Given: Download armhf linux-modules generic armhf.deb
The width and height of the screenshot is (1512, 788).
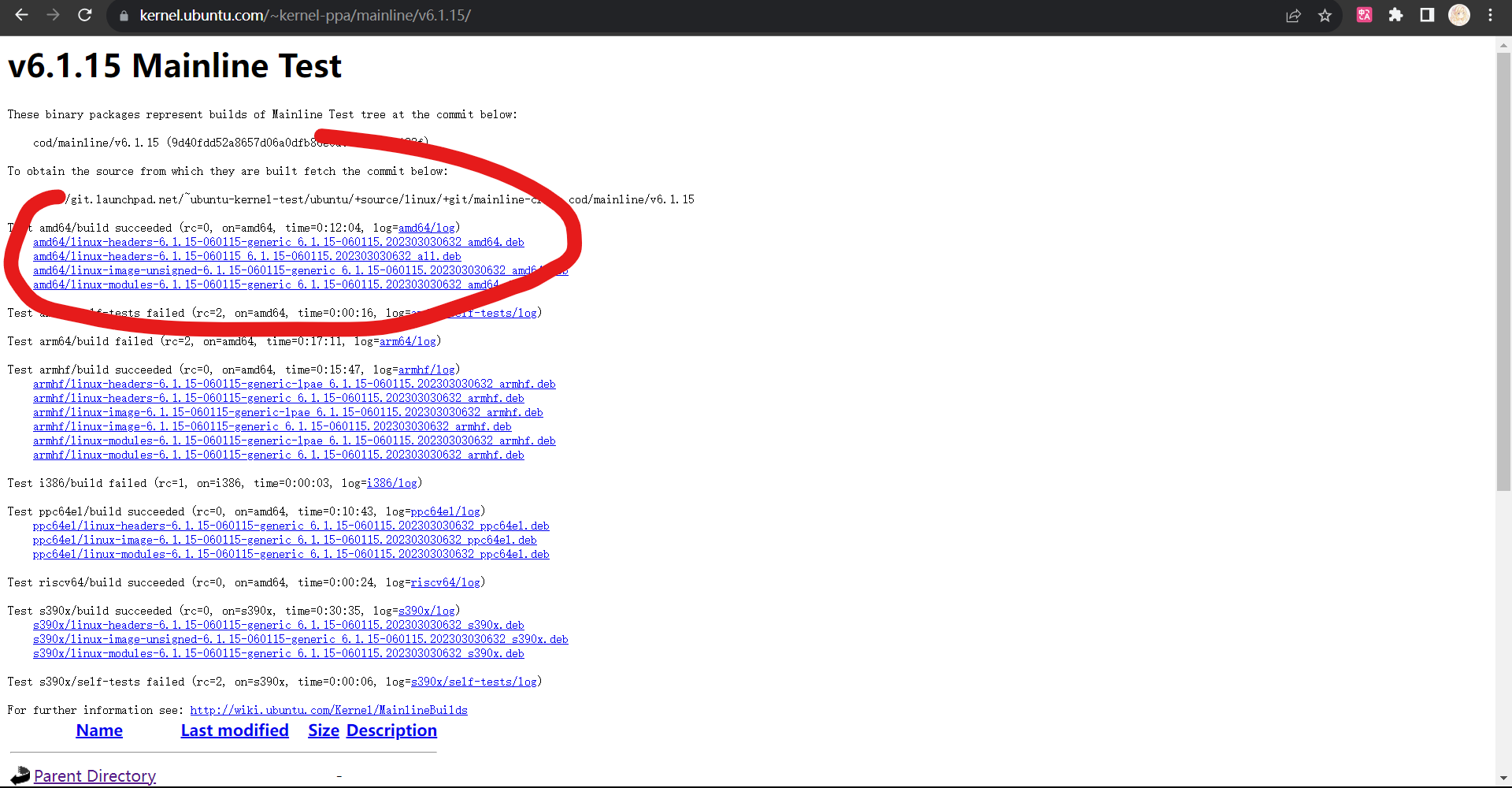Looking at the screenshot, I should tap(278, 455).
